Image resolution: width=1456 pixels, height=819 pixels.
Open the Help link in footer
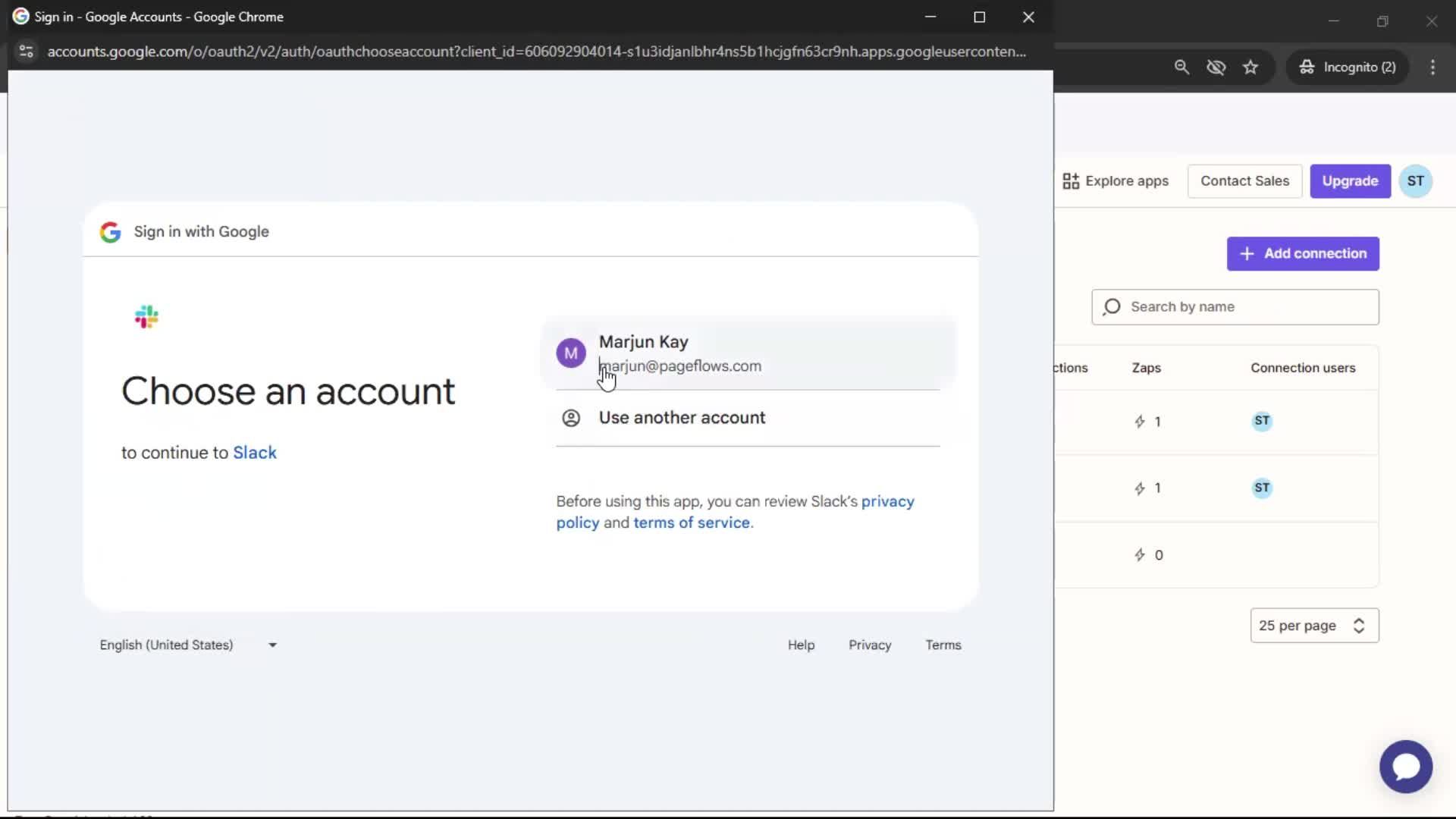801,645
